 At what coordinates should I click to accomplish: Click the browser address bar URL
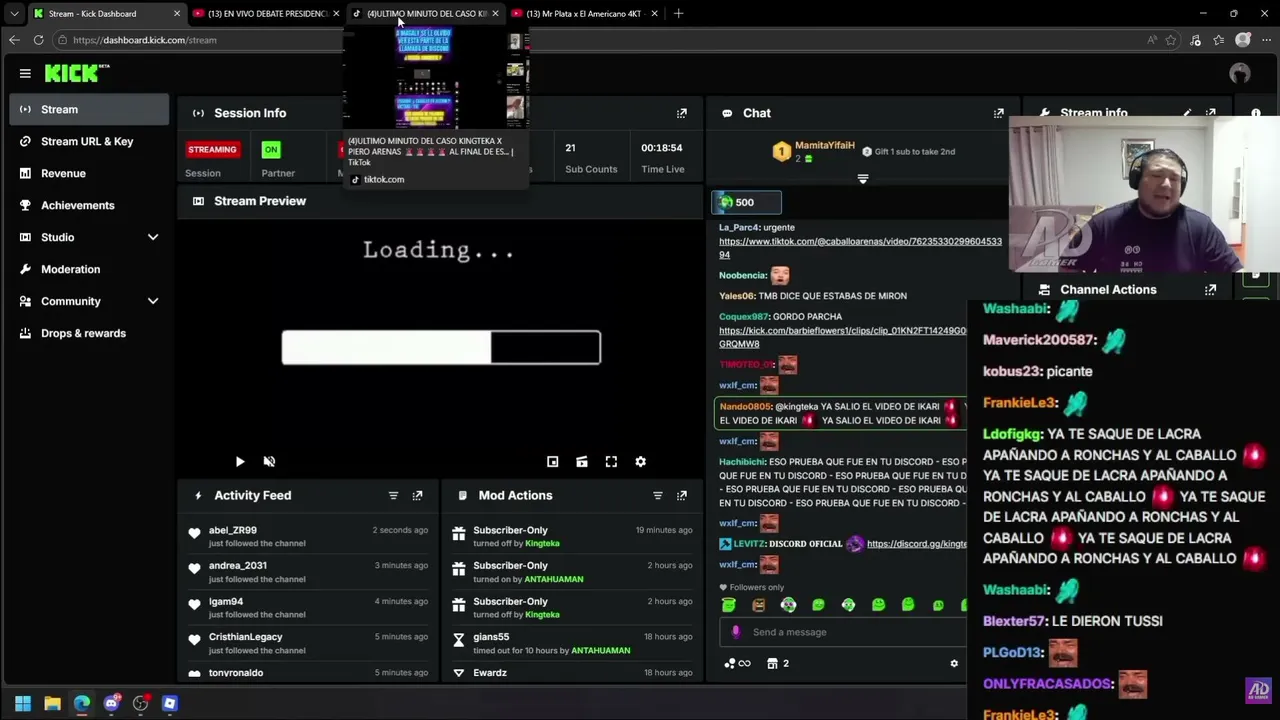[x=145, y=40]
